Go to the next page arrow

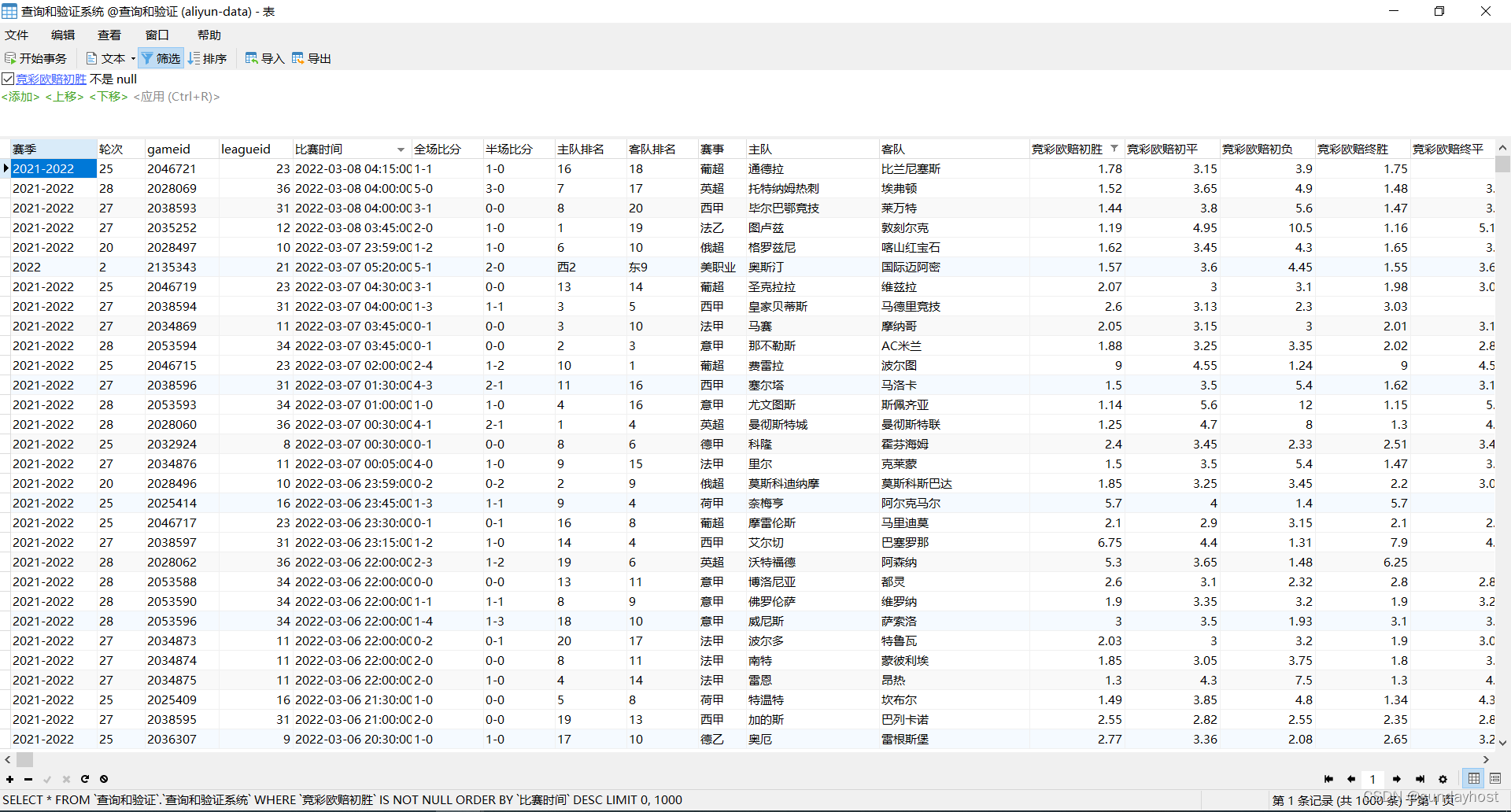(1396, 779)
